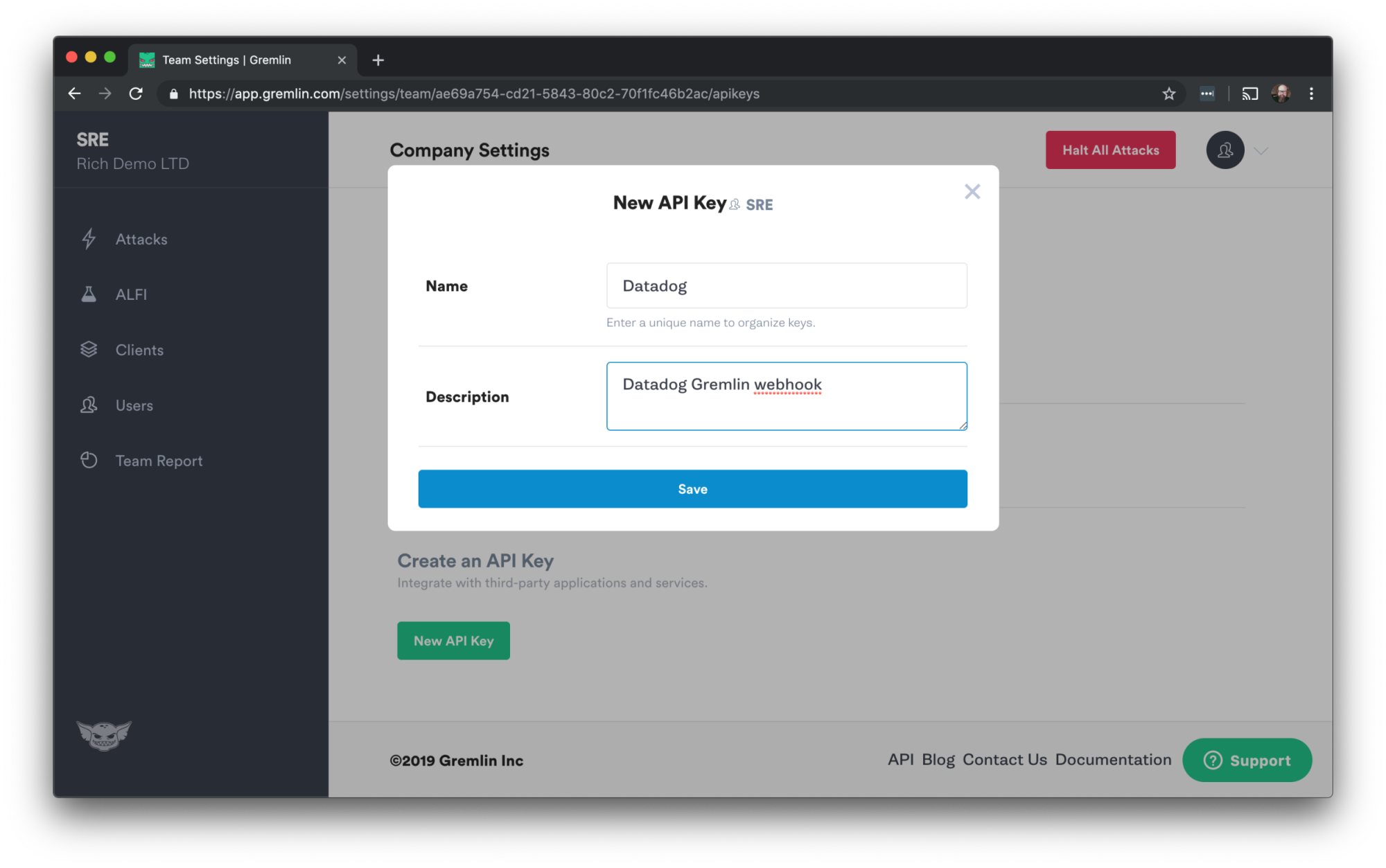Click the Team Report chart icon
1386x868 pixels.
click(89, 460)
